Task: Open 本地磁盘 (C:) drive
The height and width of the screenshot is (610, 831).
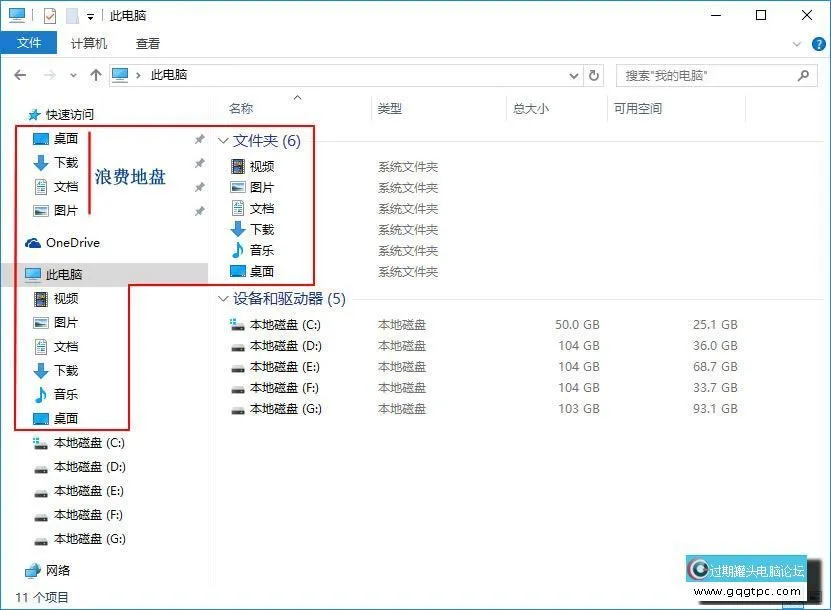Action: tap(285, 323)
